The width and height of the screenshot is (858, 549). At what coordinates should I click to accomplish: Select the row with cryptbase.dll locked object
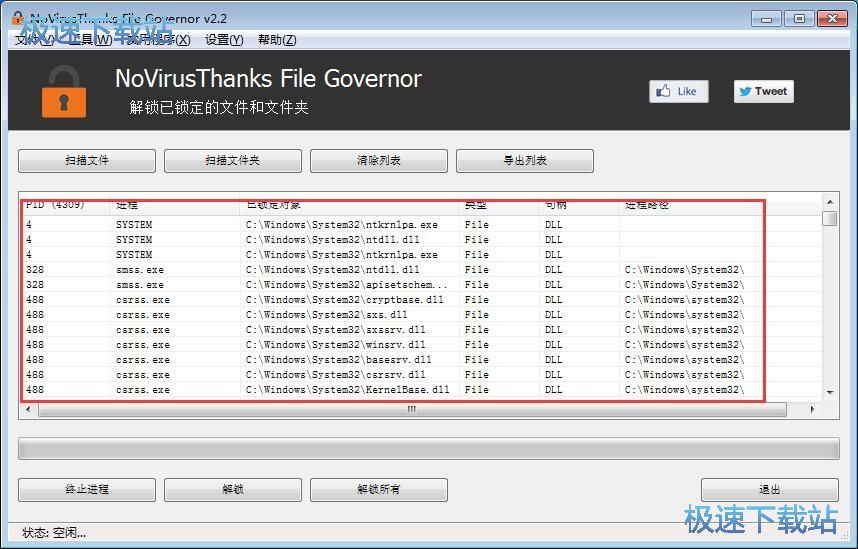tap(421, 300)
